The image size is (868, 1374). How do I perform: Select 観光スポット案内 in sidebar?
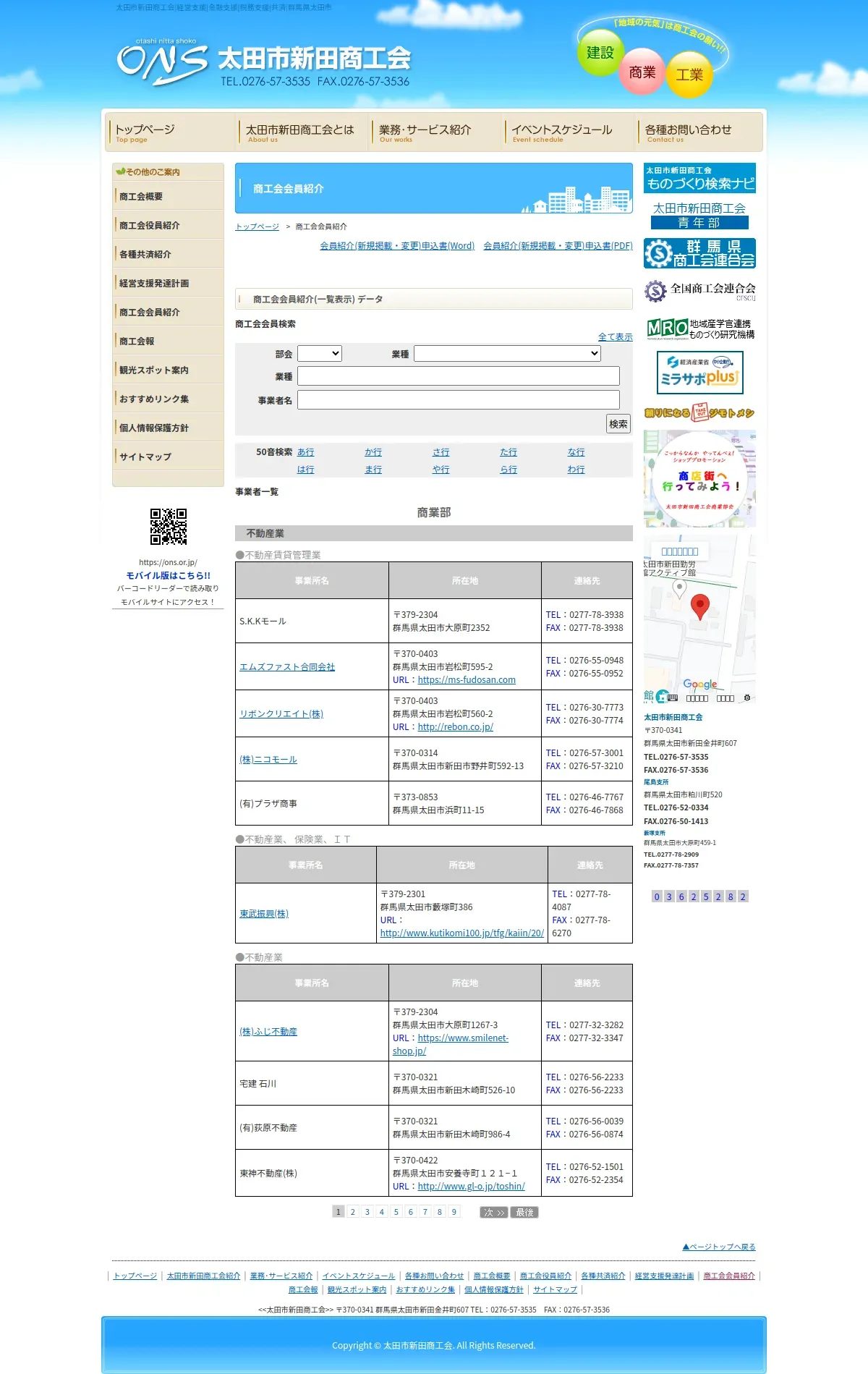(168, 370)
